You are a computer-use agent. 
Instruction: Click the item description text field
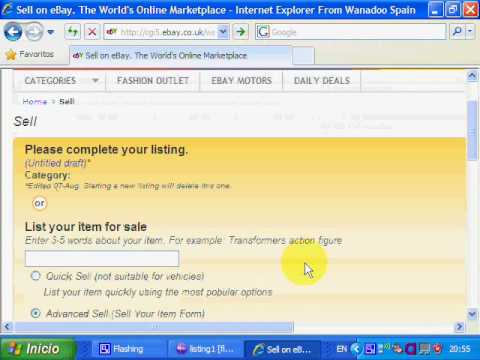[x=102, y=258]
